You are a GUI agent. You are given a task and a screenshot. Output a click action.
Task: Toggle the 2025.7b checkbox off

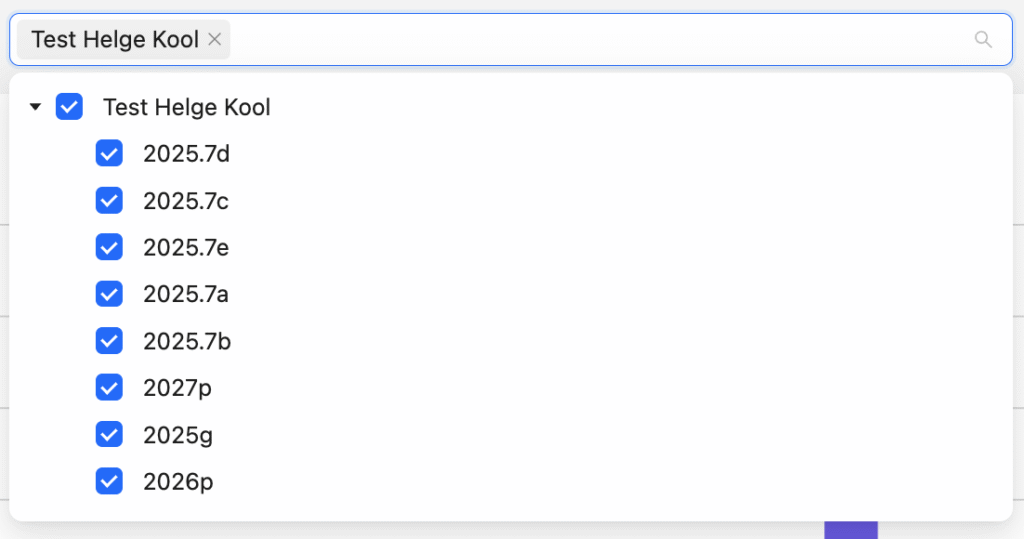pyautogui.click(x=109, y=341)
